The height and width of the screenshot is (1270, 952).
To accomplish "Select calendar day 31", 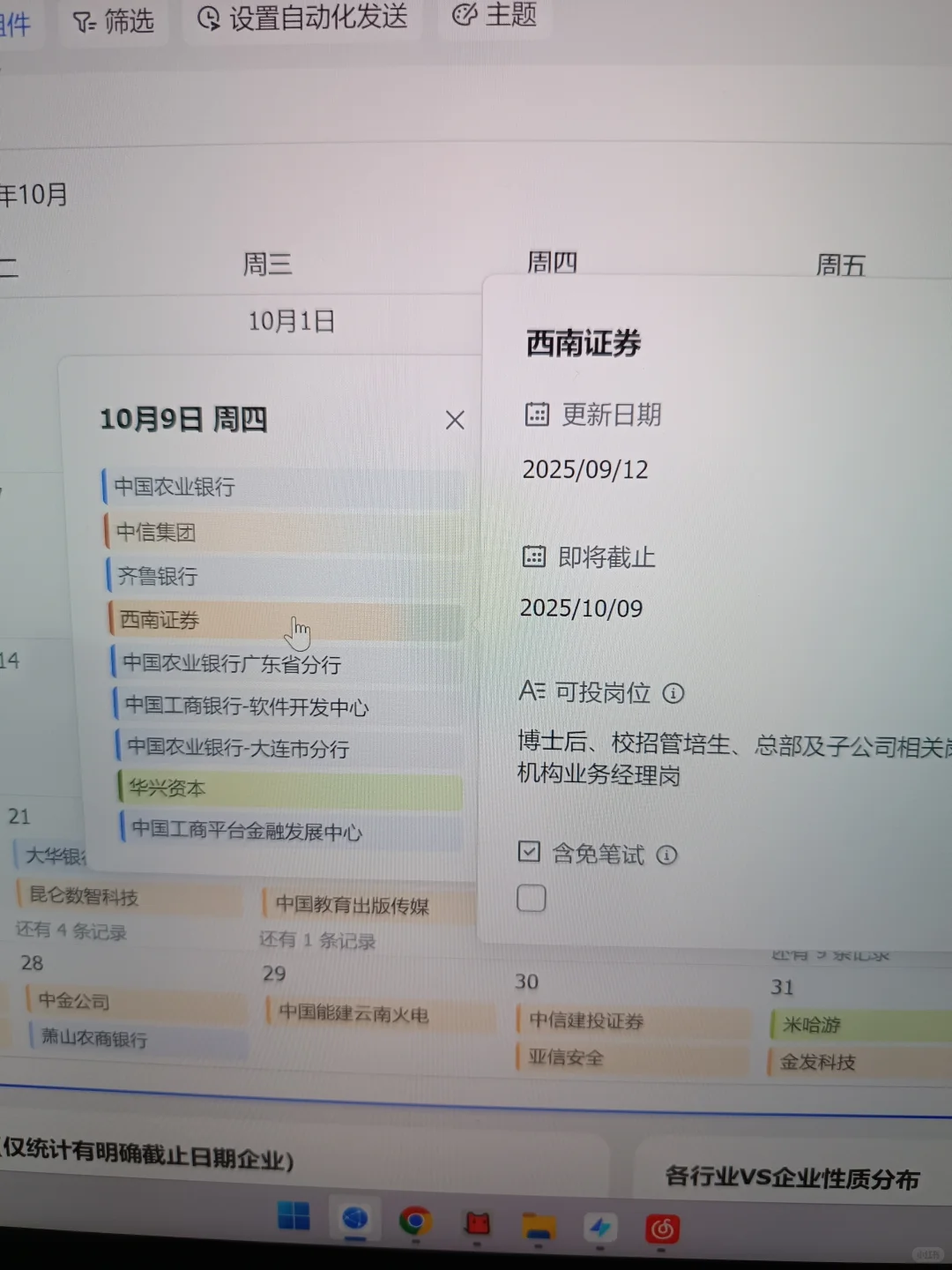I will 783,987.
